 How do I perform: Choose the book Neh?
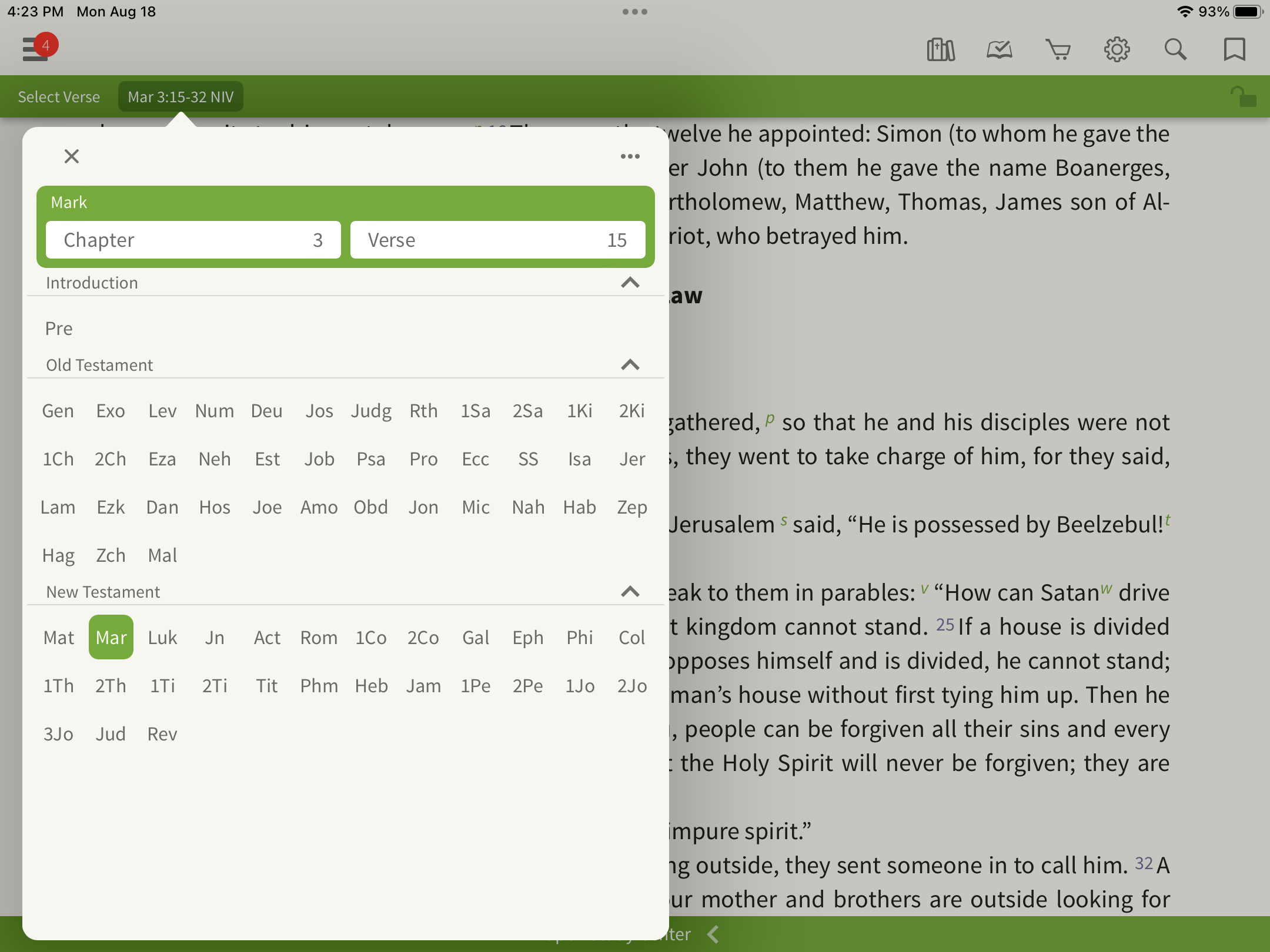(x=215, y=459)
